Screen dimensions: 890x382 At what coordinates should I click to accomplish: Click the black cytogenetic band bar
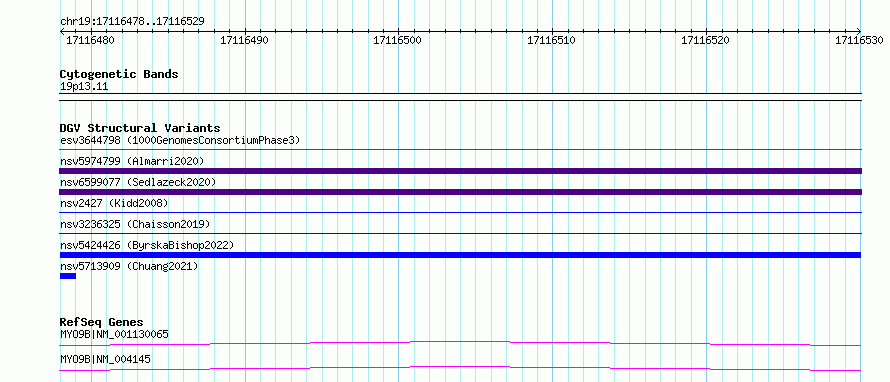[460, 97]
